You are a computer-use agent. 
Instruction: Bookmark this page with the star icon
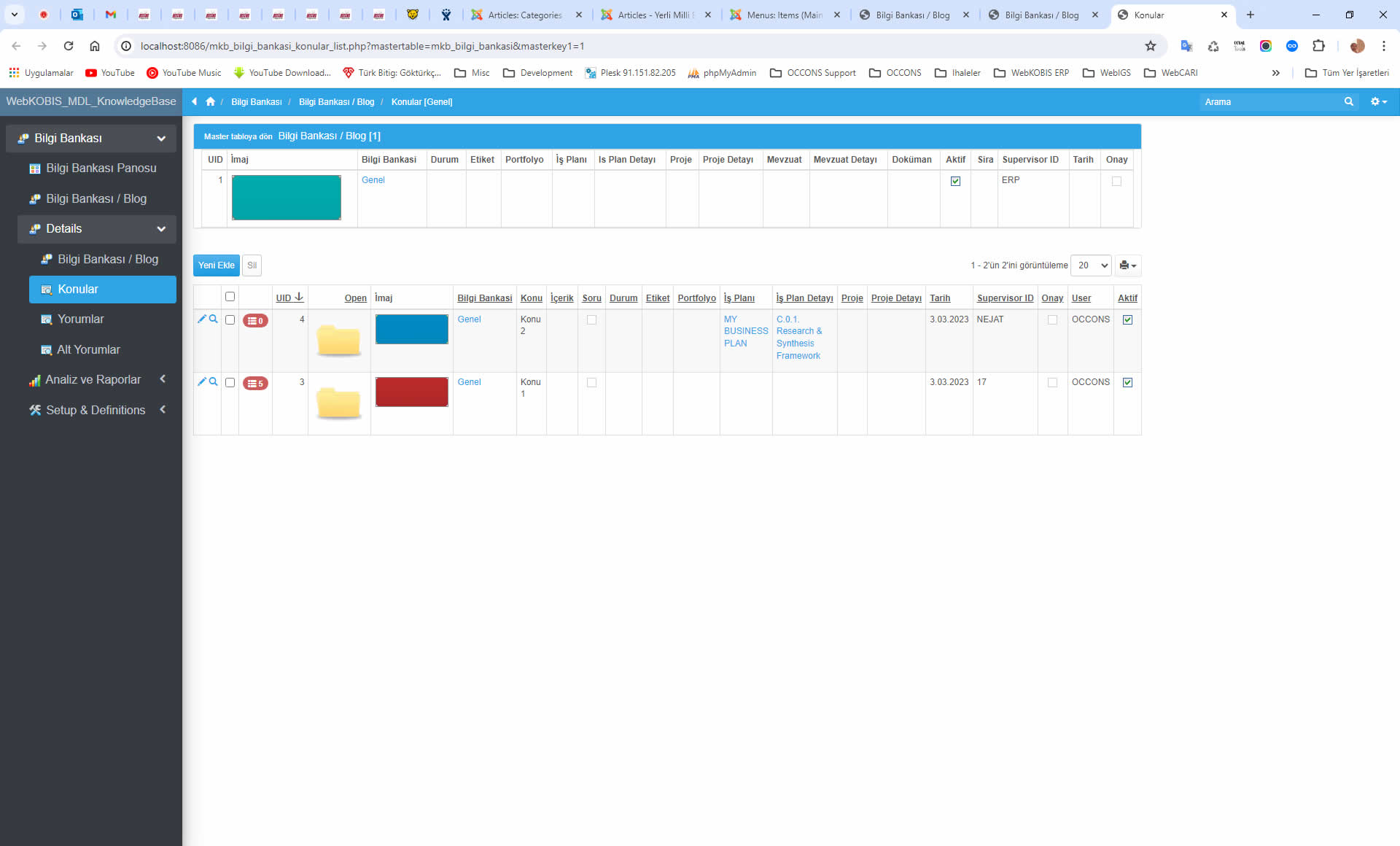tap(1151, 46)
